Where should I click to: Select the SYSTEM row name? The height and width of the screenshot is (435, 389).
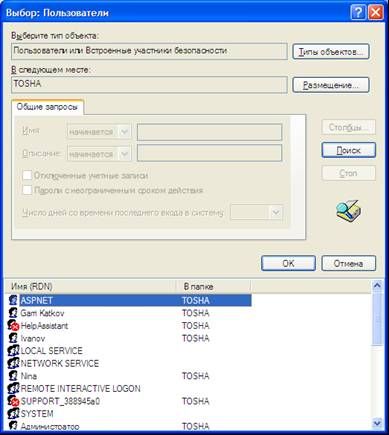tap(37, 414)
